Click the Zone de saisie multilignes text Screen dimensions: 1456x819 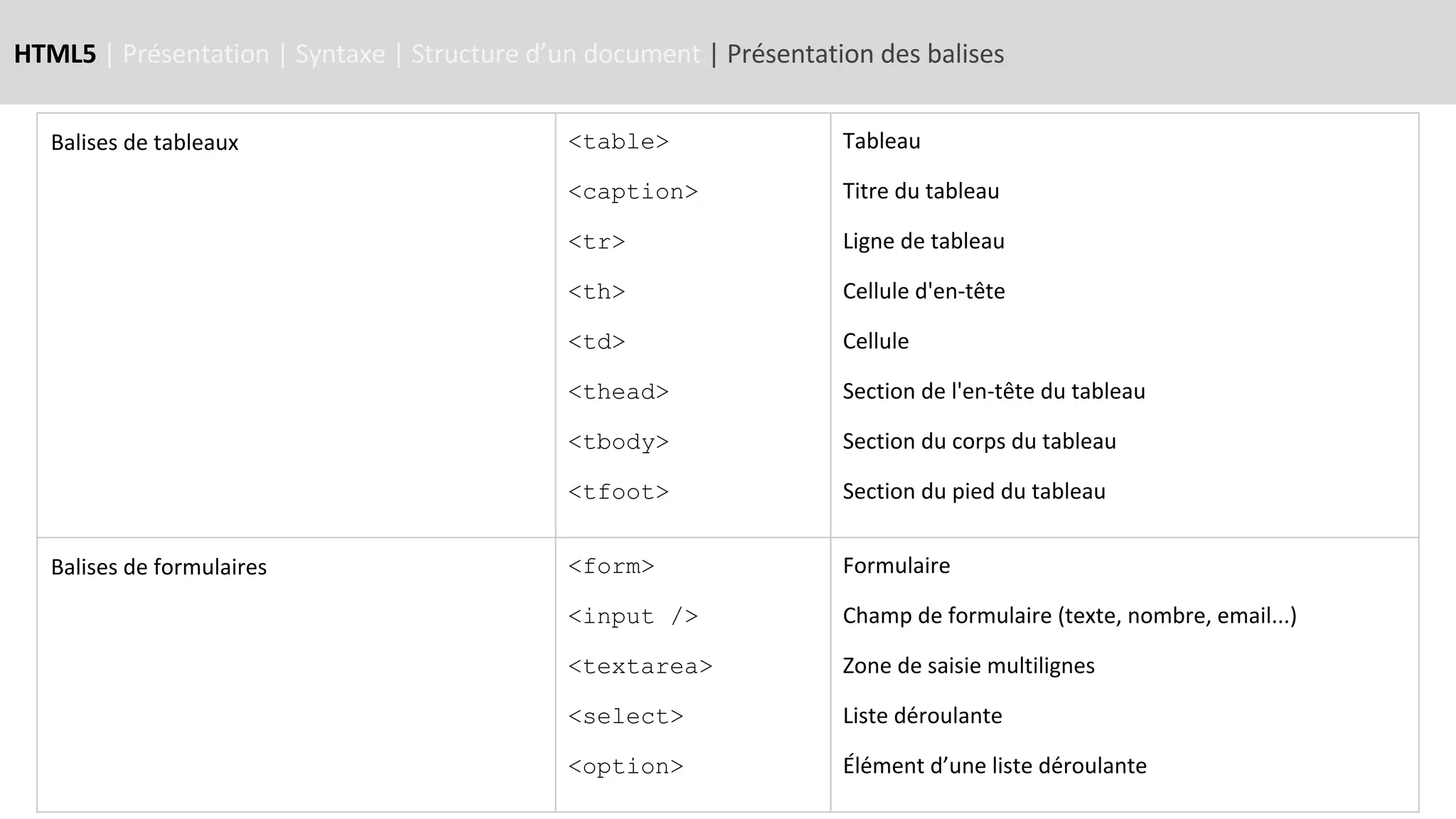click(968, 666)
